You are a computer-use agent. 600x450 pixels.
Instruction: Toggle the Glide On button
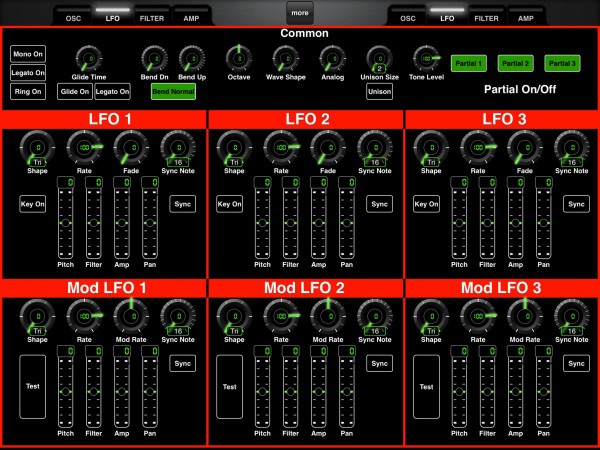tap(75, 91)
